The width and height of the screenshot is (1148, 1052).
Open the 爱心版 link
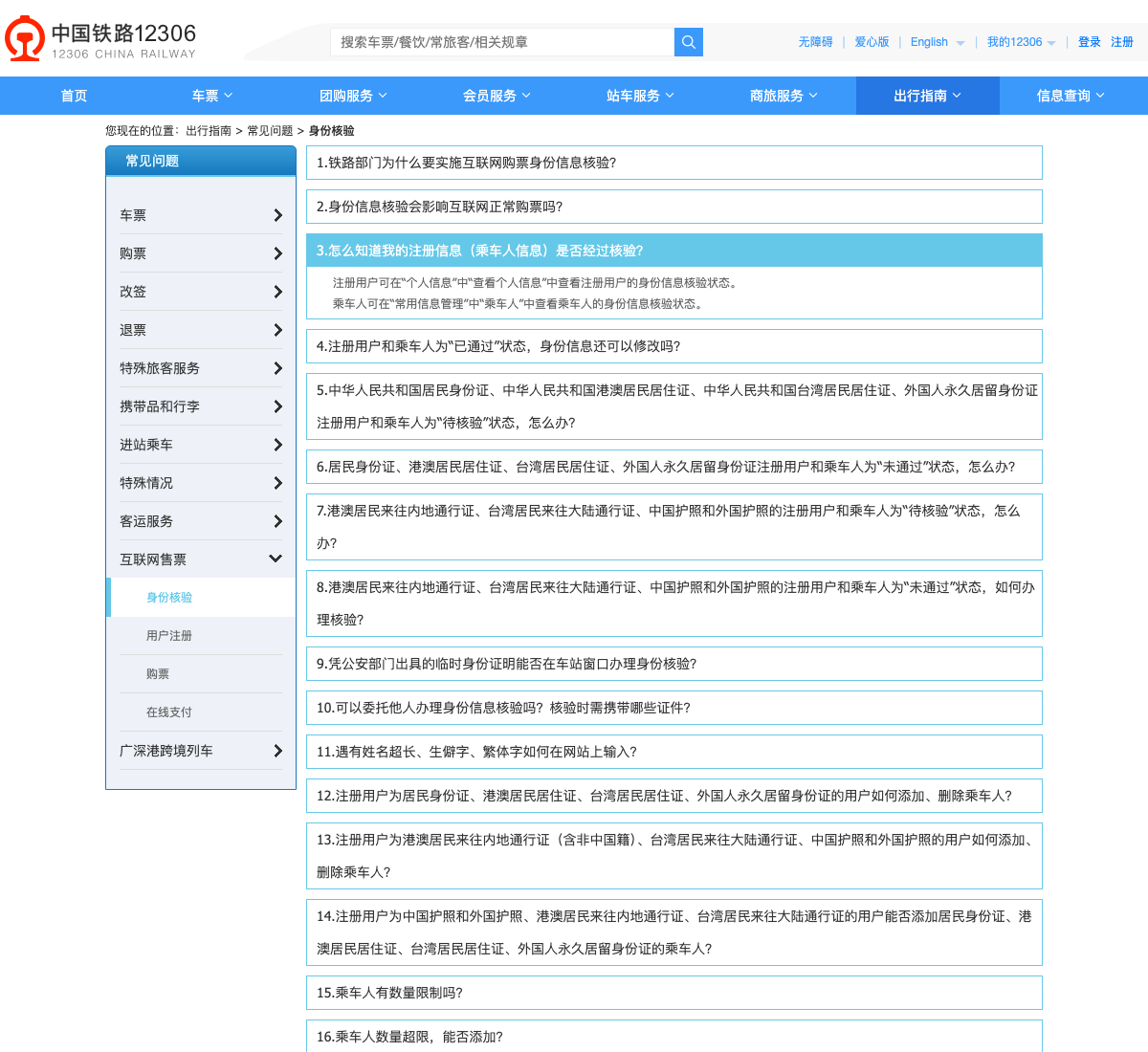(872, 42)
